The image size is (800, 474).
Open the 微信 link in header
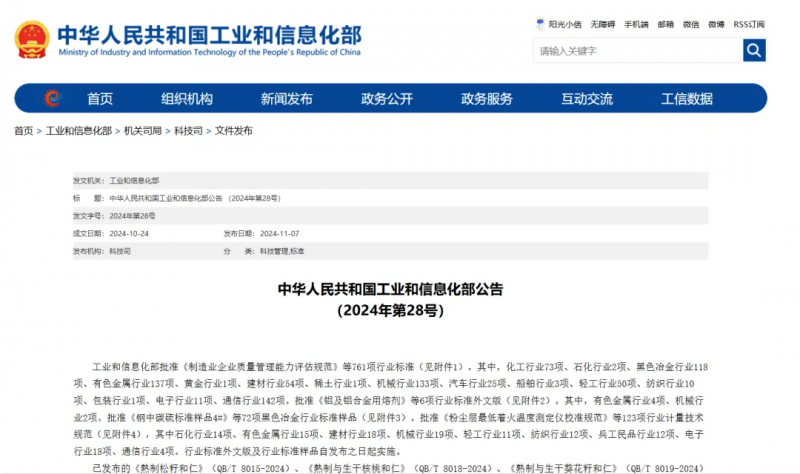[x=691, y=24]
